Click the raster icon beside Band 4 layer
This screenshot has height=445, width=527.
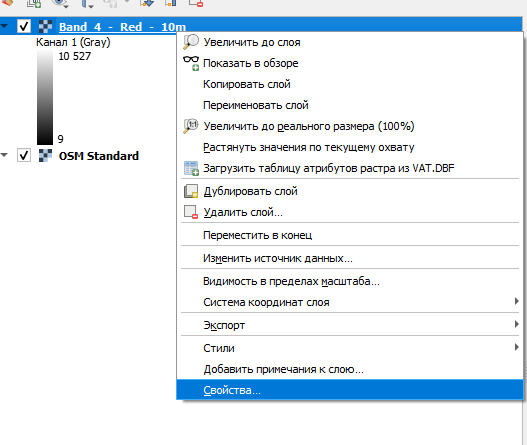tap(45, 27)
